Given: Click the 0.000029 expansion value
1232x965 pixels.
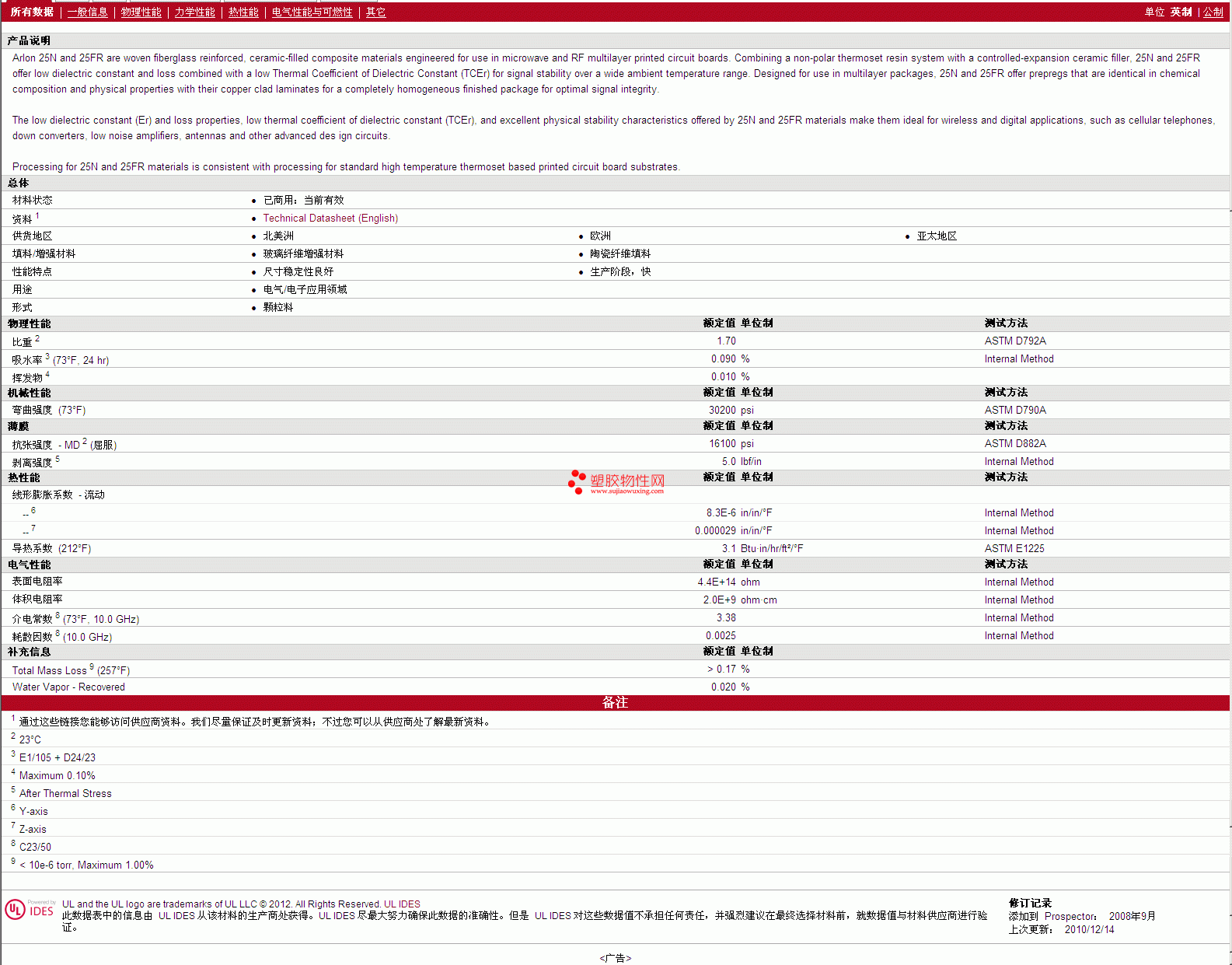Looking at the screenshot, I should tap(715, 531).
